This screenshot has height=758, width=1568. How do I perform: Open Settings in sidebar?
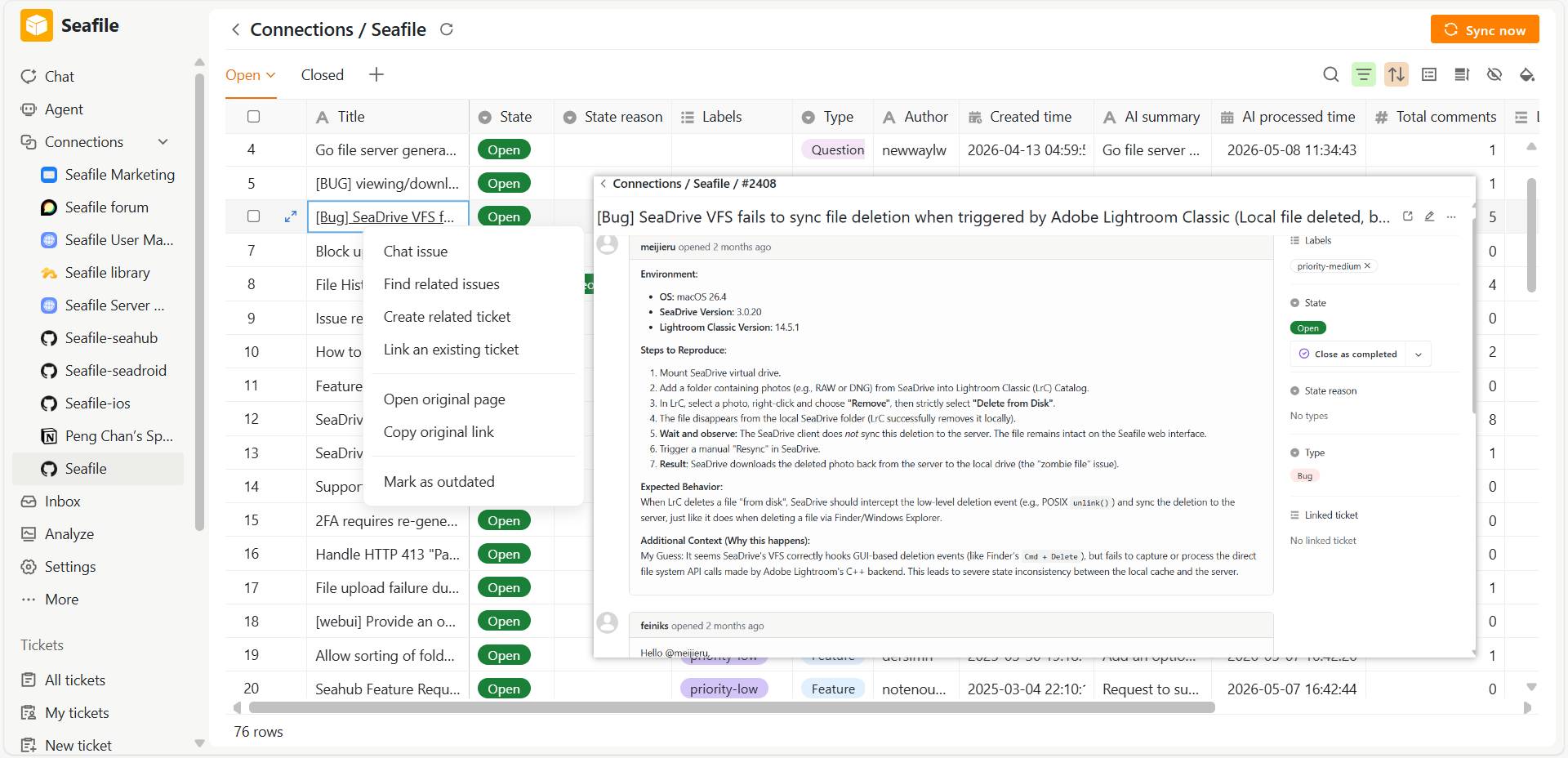coord(69,566)
